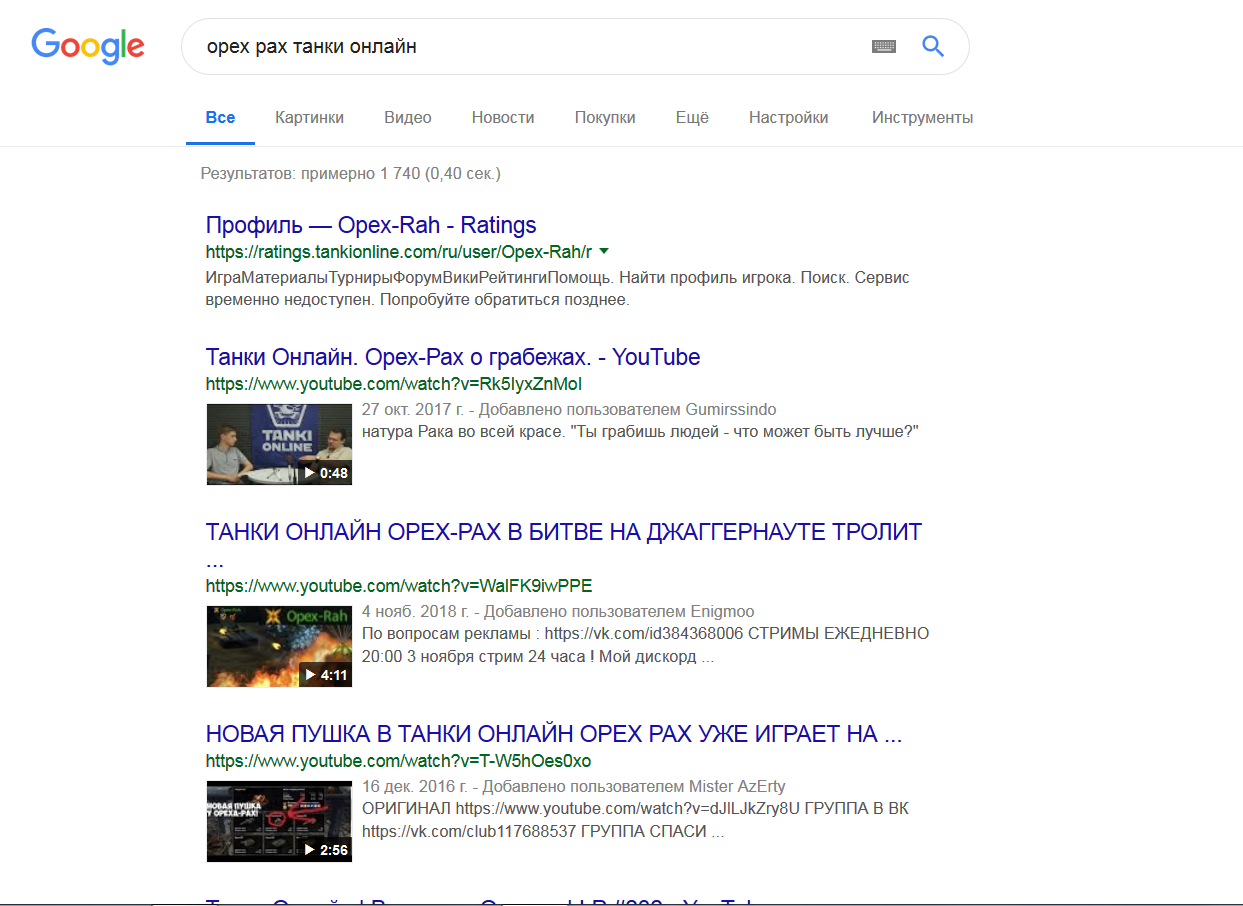
Task: Select the Все tab
Action: (220, 117)
